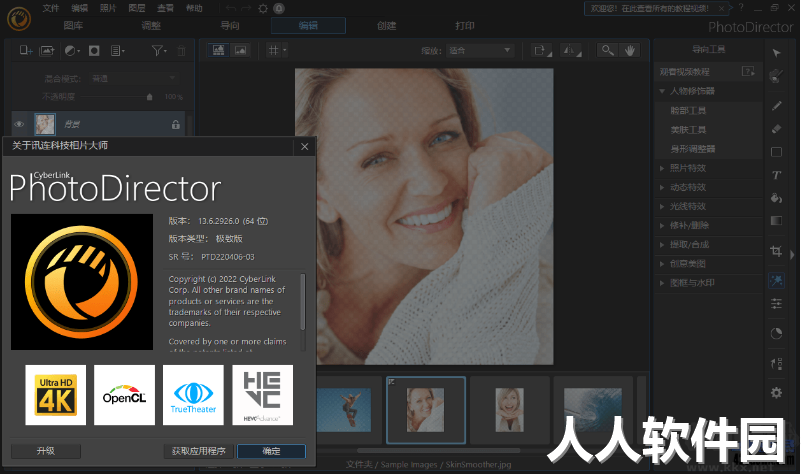The height and width of the screenshot is (474, 801).
Task: Switch to the 图库 tab
Action: pos(73,26)
